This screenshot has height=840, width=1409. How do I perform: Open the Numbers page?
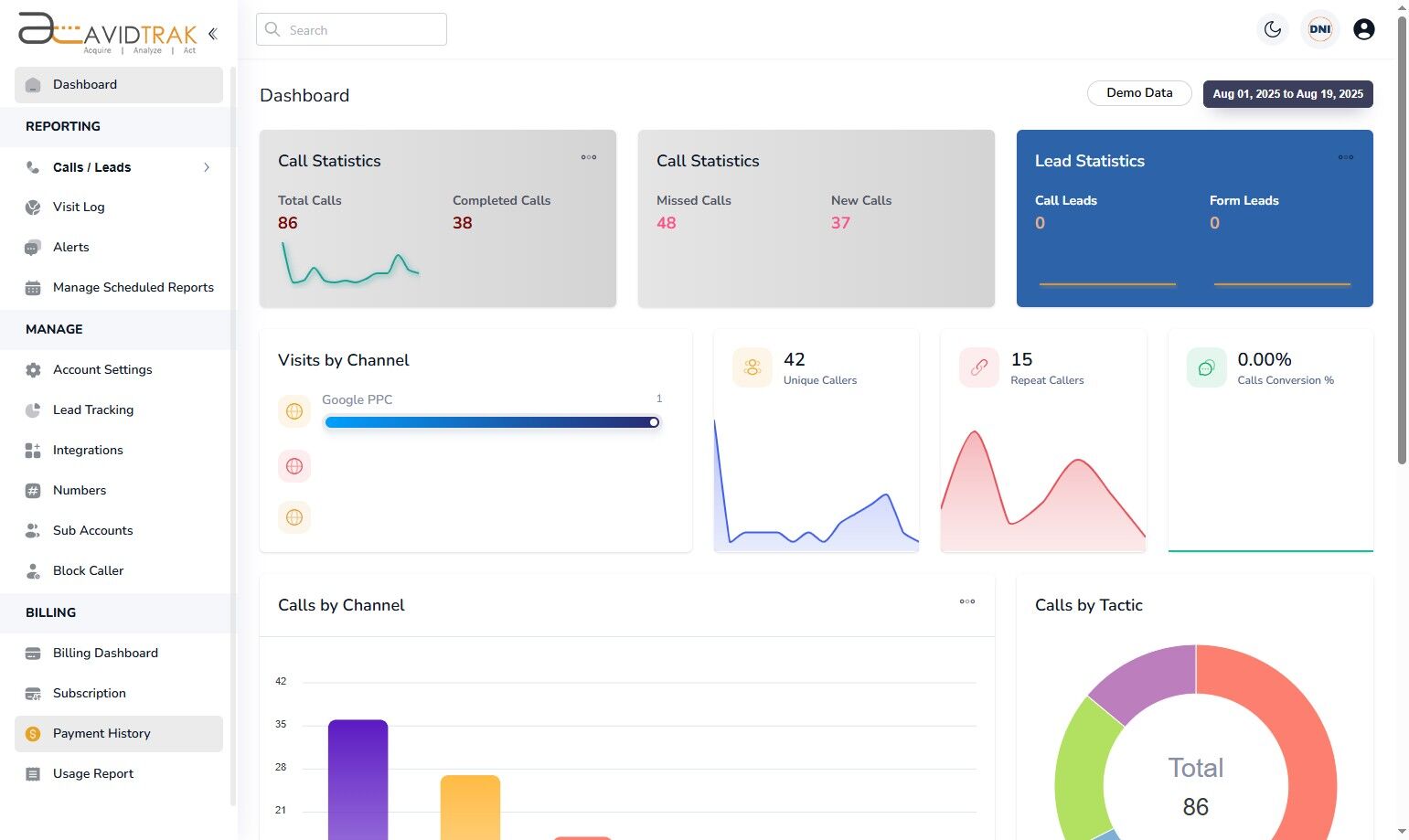(119, 490)
